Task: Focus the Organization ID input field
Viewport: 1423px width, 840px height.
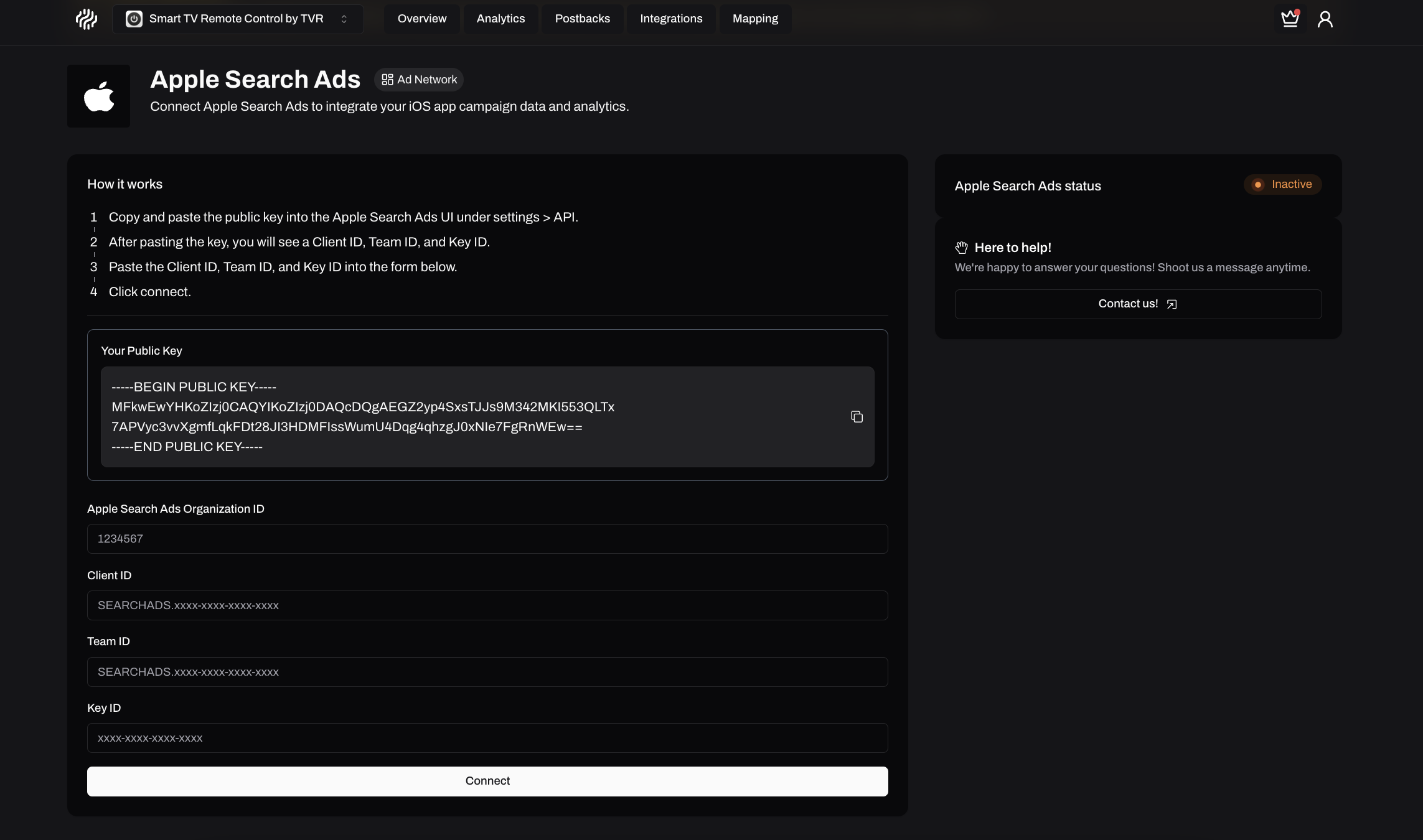Action: pyautogui.click(x=487, y=539)
